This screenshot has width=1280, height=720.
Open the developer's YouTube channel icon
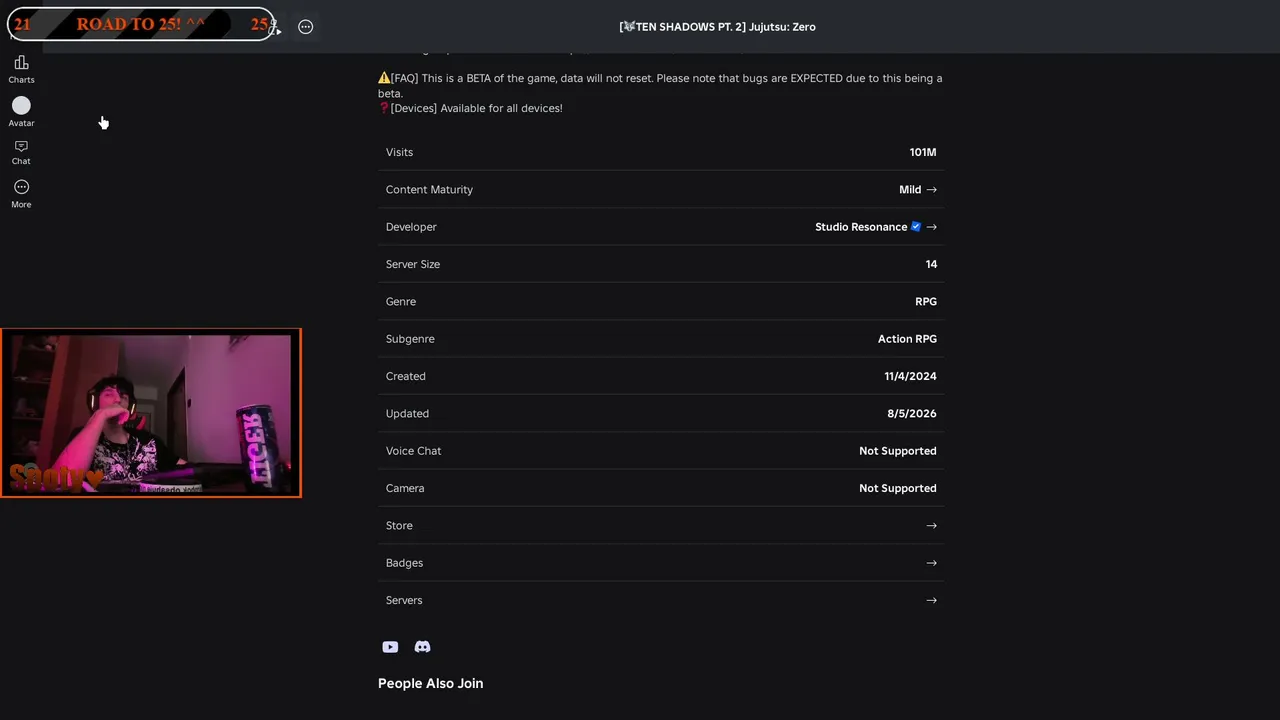(x=390, y=647)
